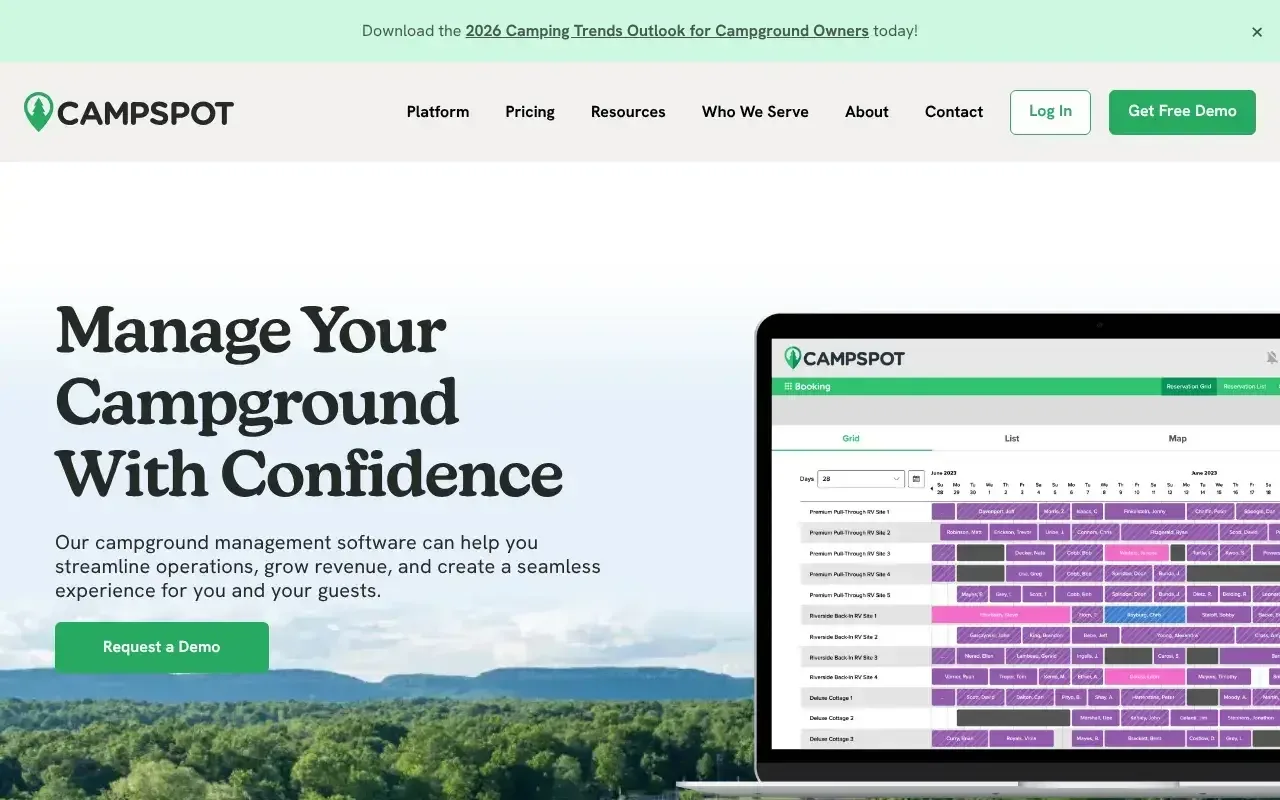This screenshot has height=800, width=1280.
Task: Expand the Resources menu
Action: tap(627, 112)
